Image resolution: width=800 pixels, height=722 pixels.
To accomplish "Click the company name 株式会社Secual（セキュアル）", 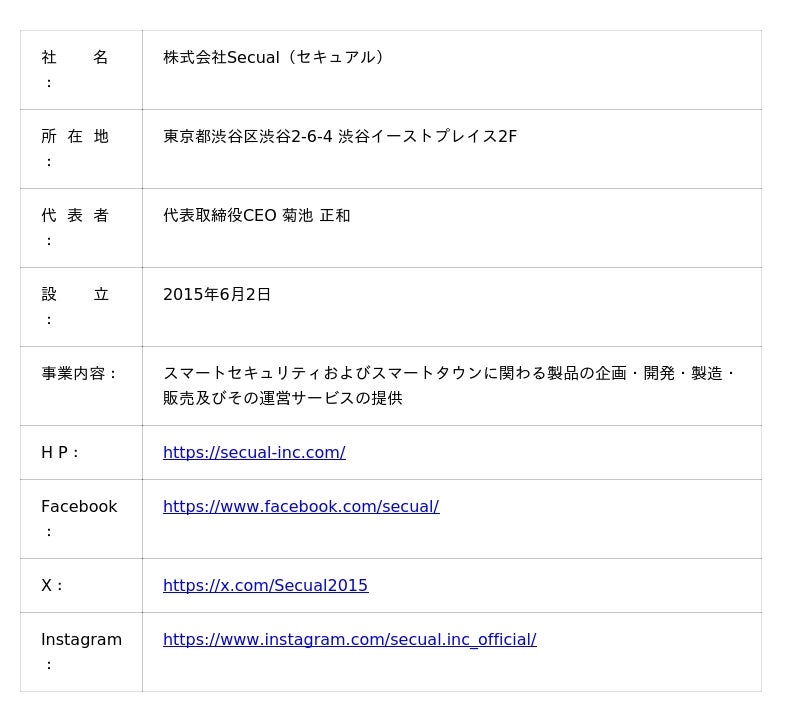I will click(x=274, y=58).
